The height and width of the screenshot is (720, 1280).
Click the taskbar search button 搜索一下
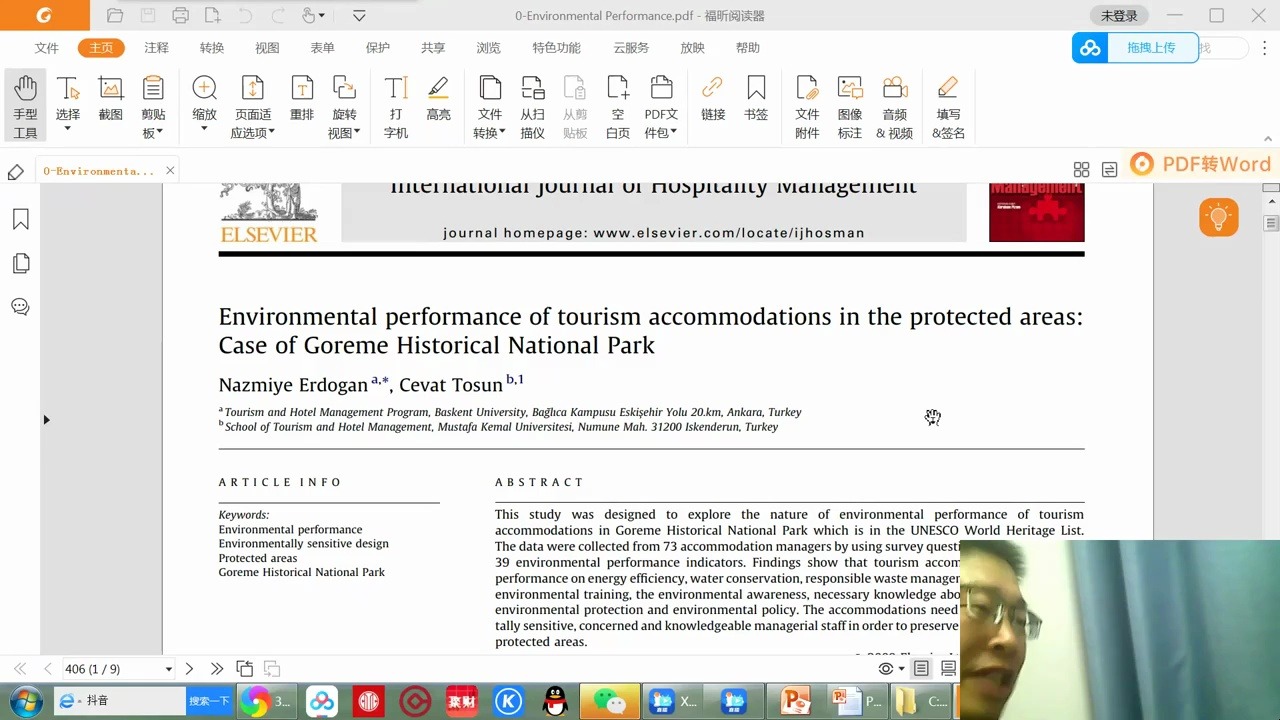pos(209,702)
